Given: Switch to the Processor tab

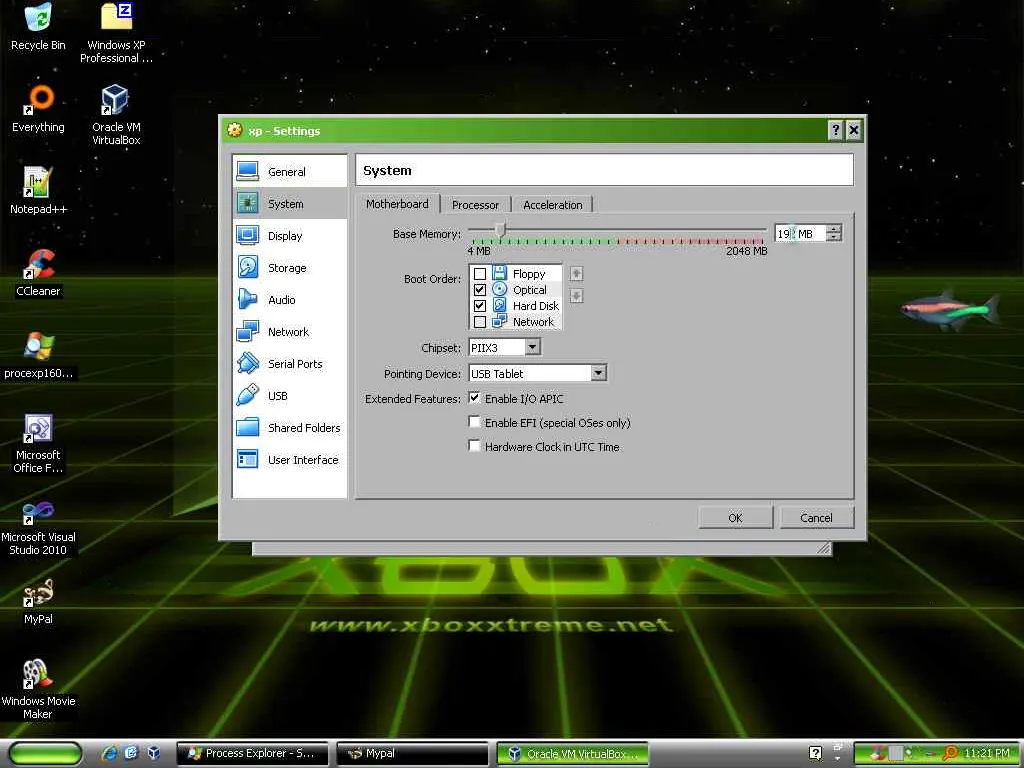Looking at the screenshot, I should (475, 205).
